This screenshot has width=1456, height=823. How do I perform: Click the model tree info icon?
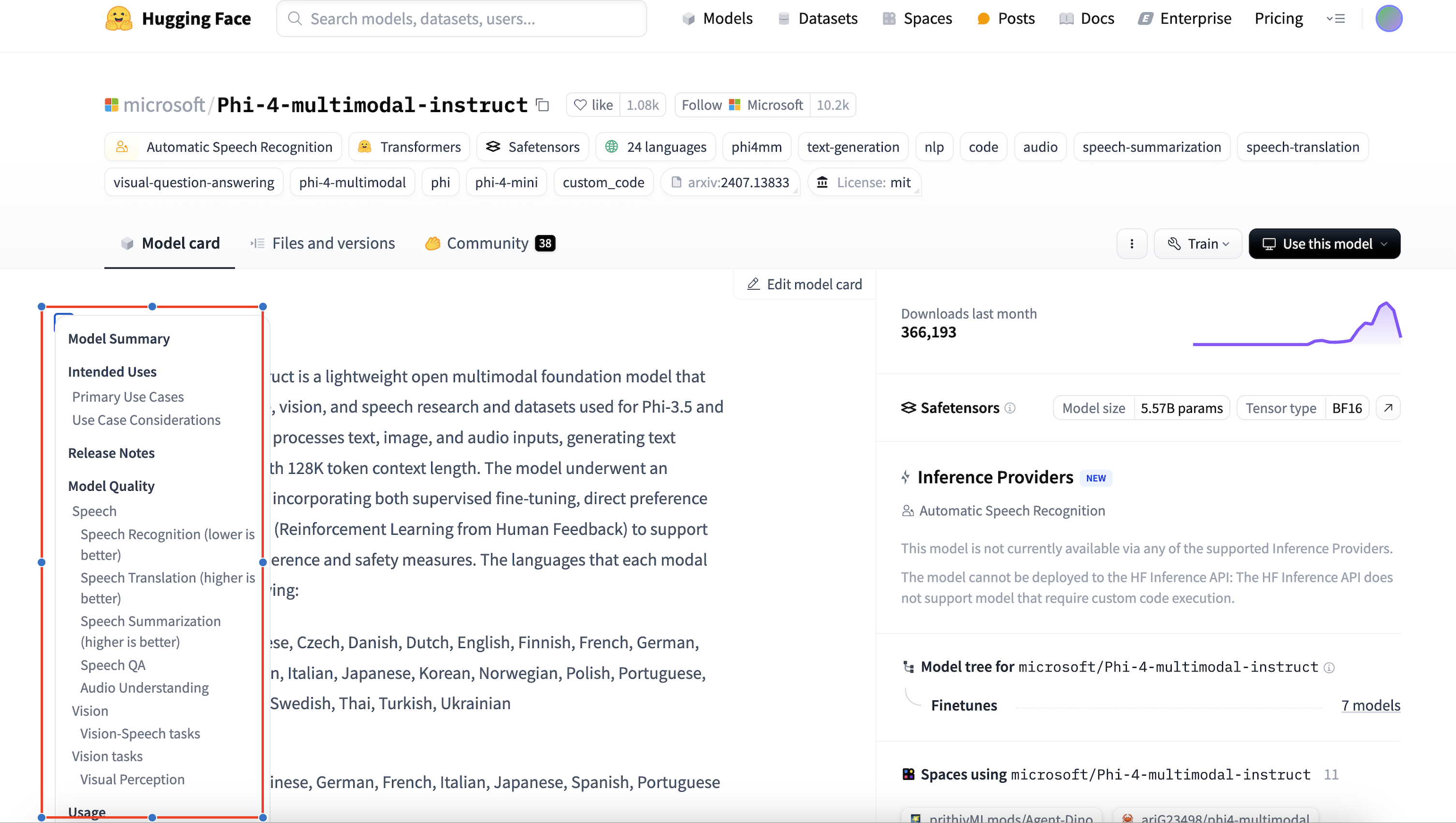click(x=1329, y=668)
